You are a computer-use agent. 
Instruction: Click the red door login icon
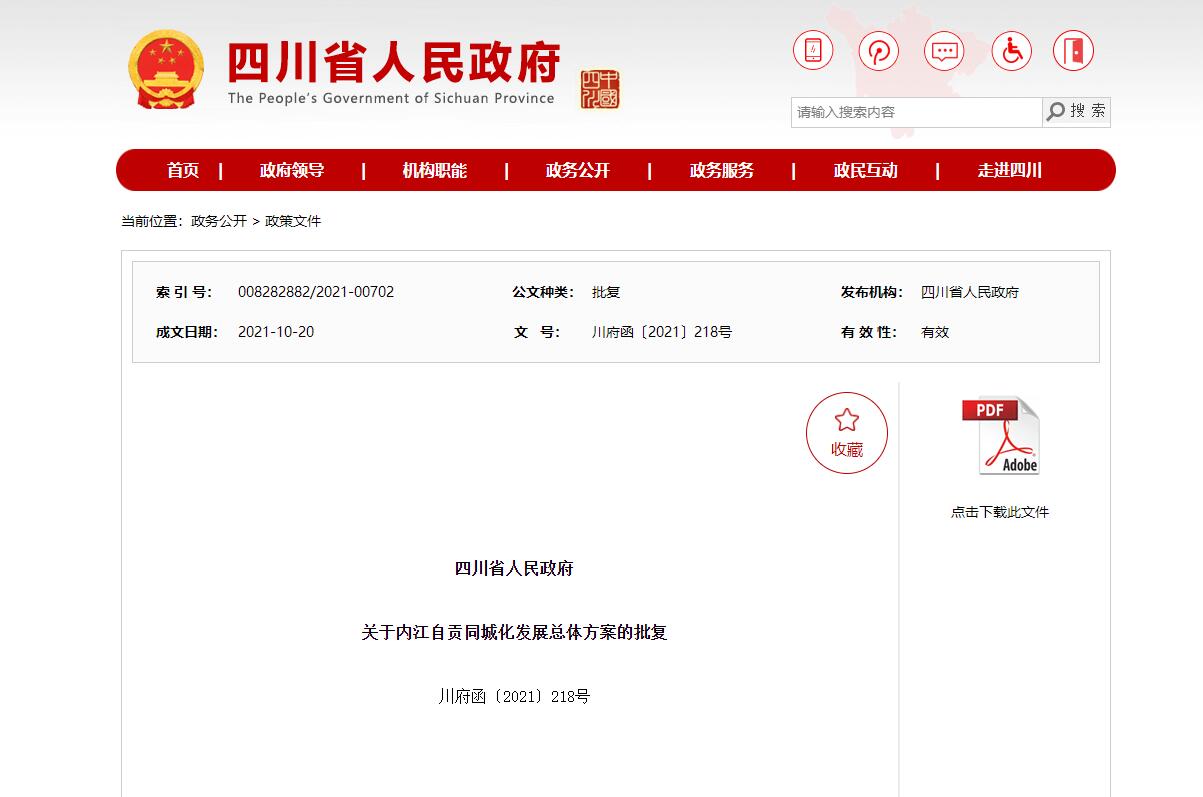(x=1074, y=50)
